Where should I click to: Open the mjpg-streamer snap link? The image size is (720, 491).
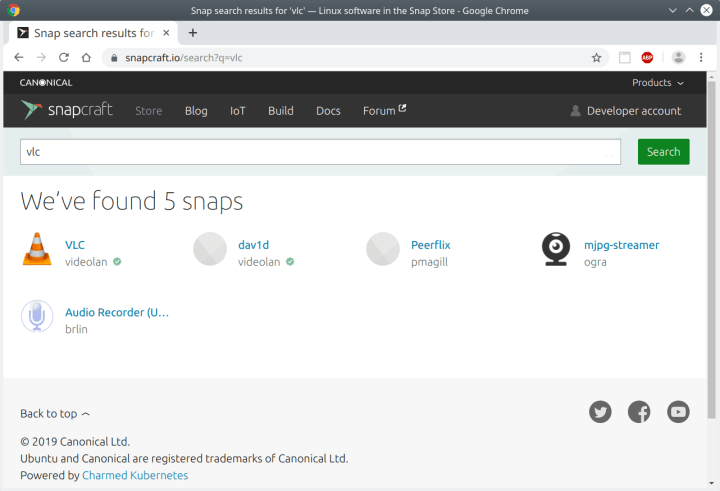coord(621,245)
